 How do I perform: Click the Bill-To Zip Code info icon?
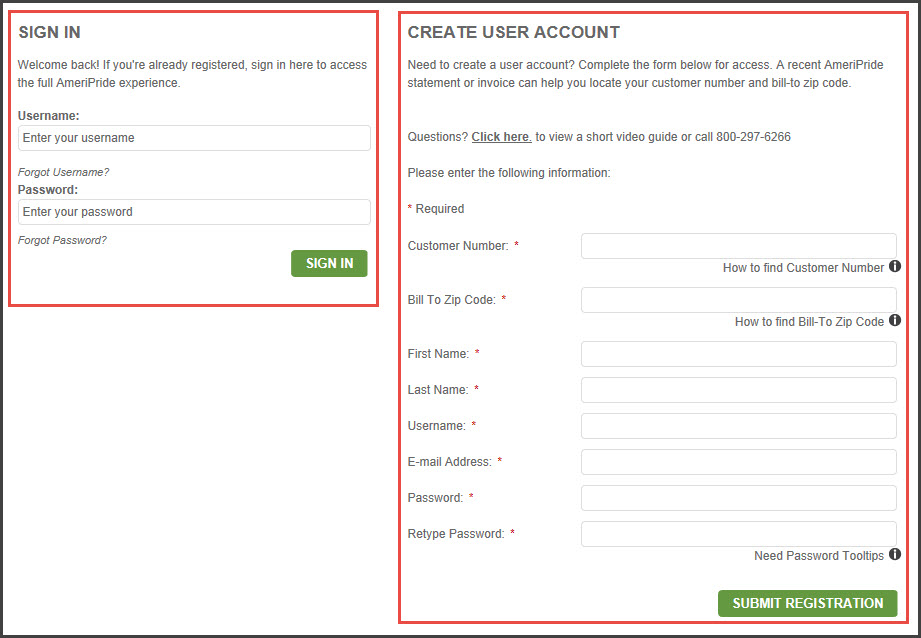click(895, 321)
